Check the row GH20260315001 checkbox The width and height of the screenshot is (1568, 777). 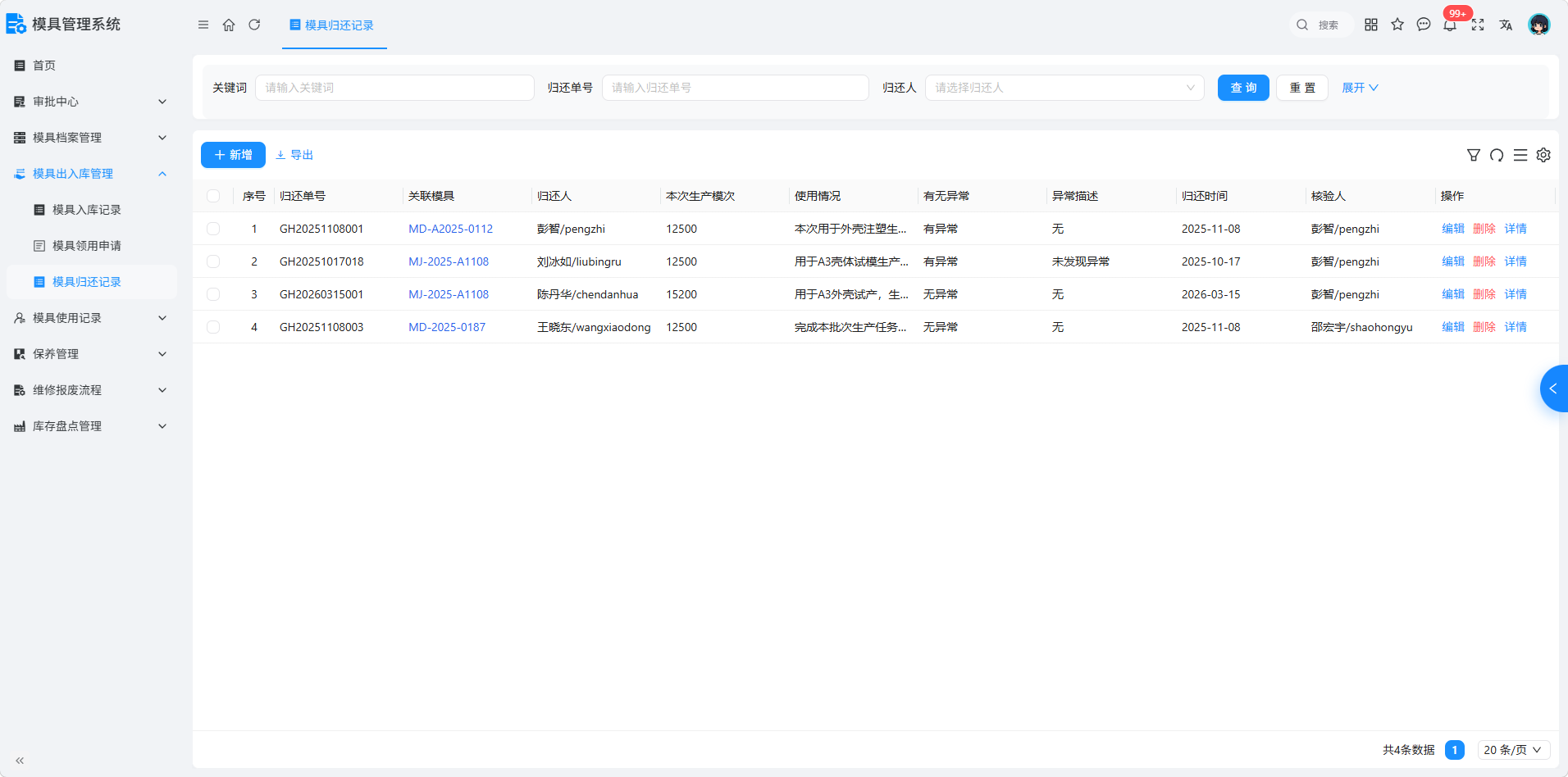(213, 294)
